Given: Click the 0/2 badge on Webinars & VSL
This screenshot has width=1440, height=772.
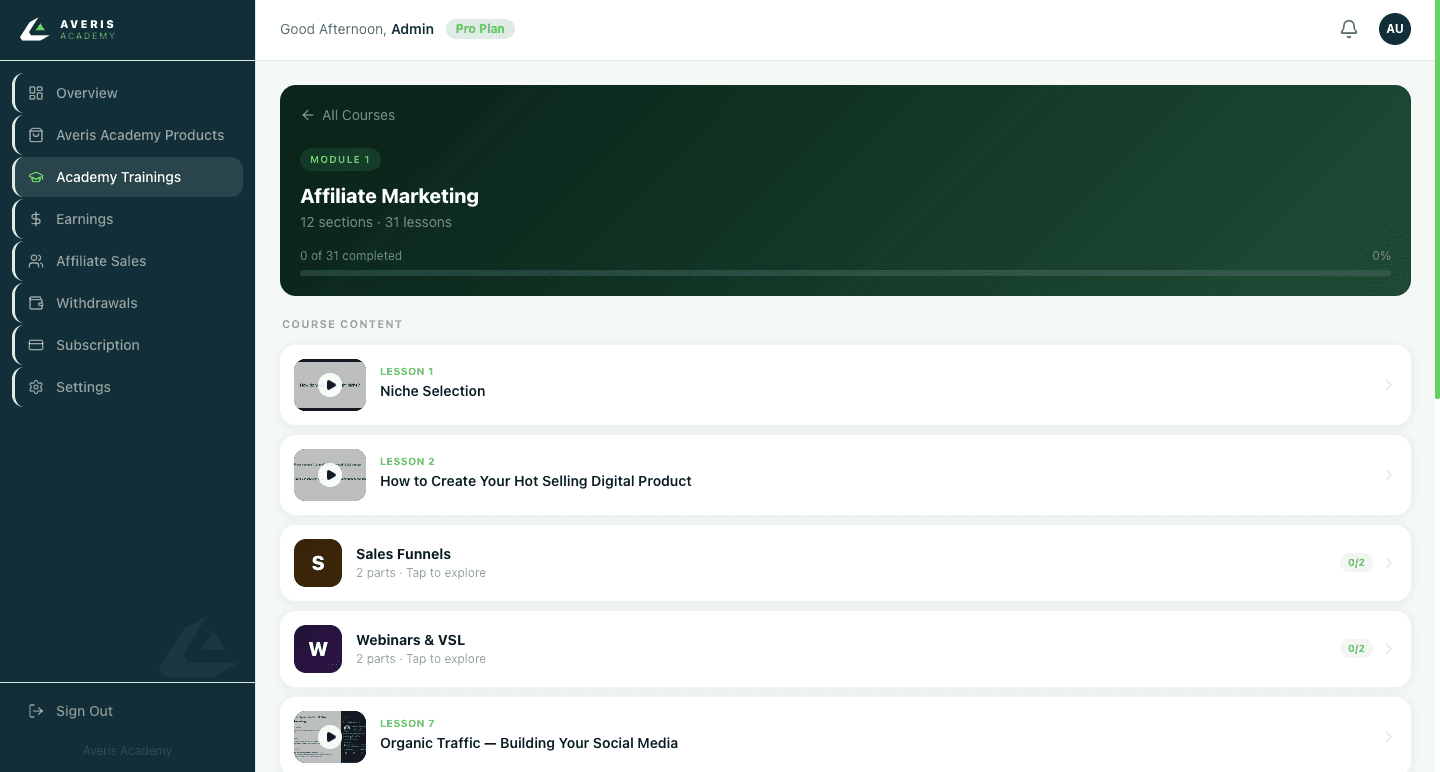Looking at the screenshot, I should (1356, 649).
